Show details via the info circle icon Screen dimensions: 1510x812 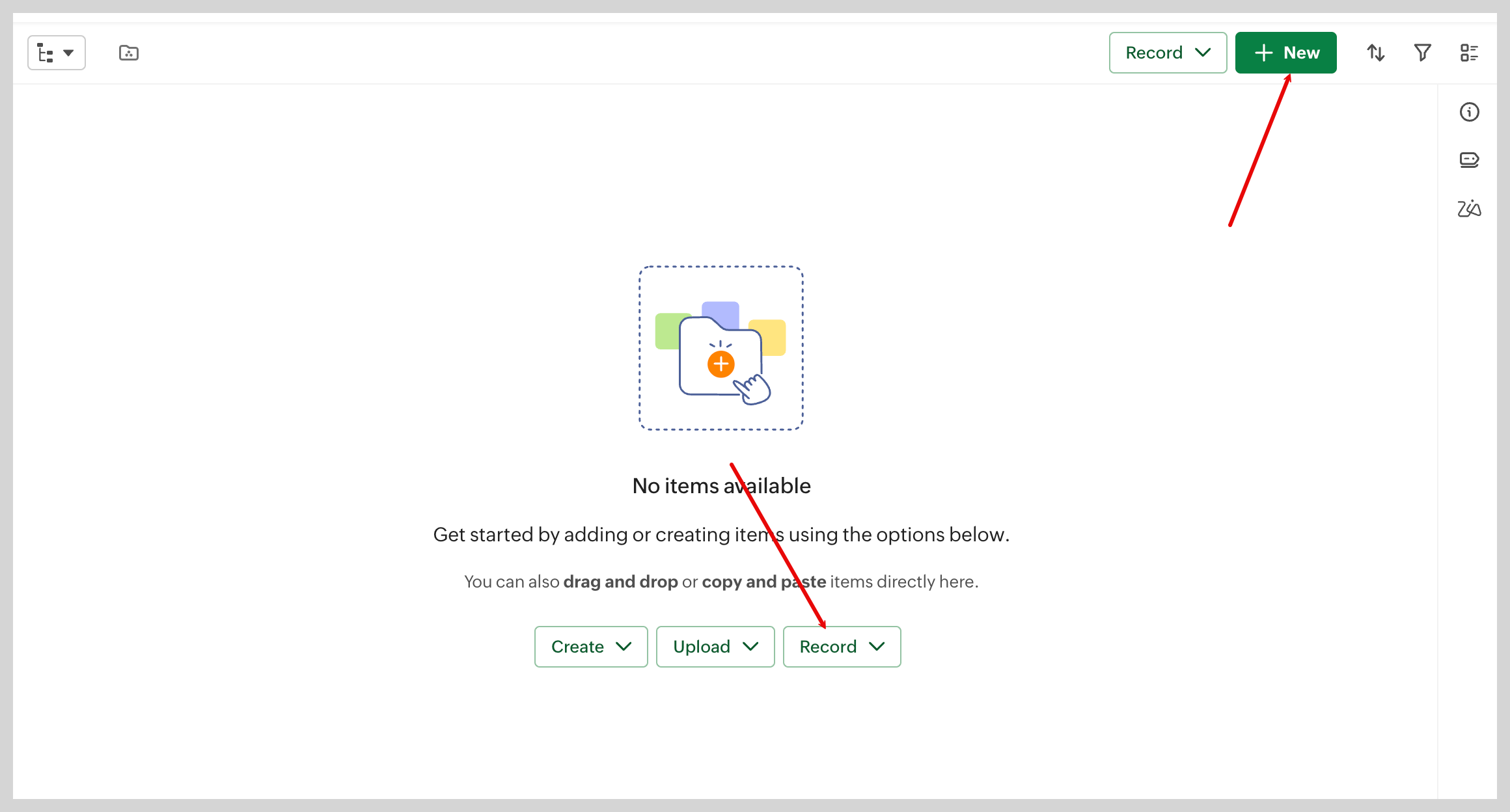tap(1470, 112)
